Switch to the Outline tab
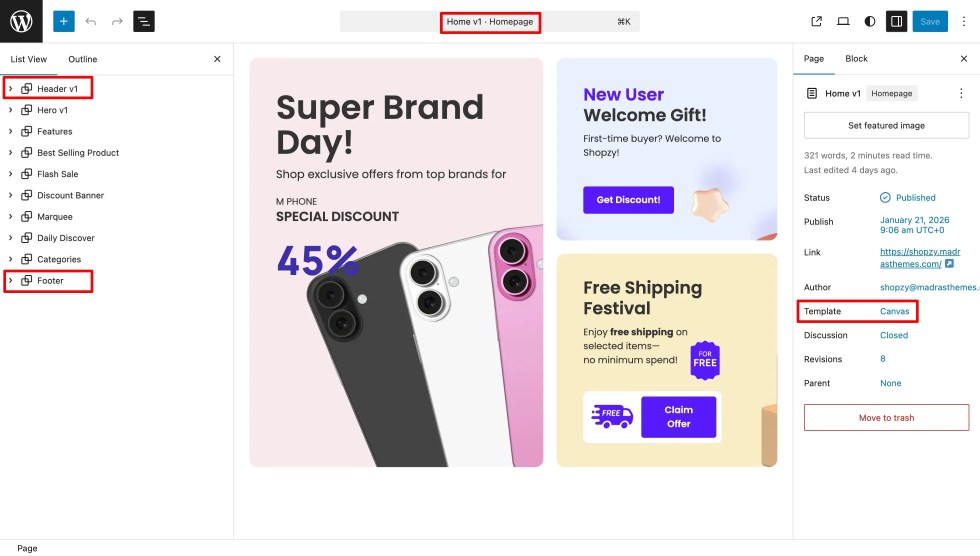 (82, 59)
